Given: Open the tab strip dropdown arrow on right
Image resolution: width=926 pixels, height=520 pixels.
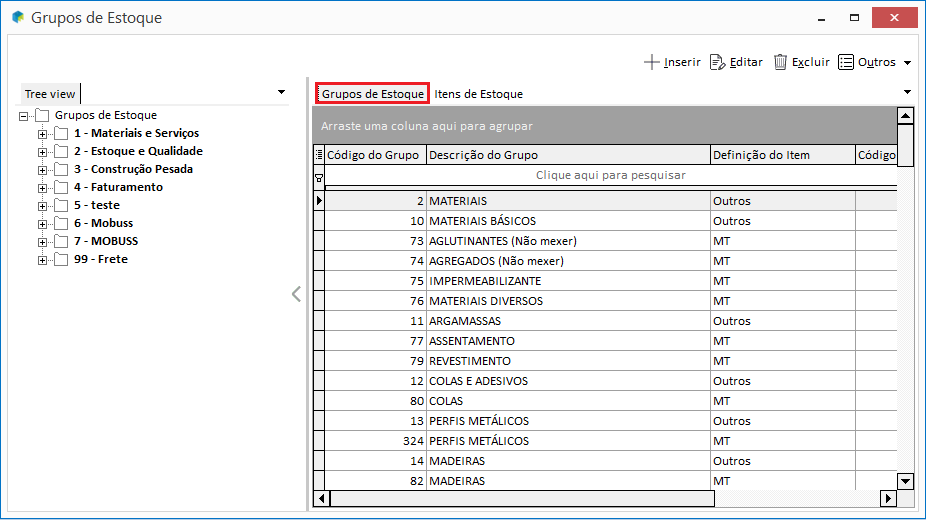Looking at the screenshot, I should tap(907, 92).
